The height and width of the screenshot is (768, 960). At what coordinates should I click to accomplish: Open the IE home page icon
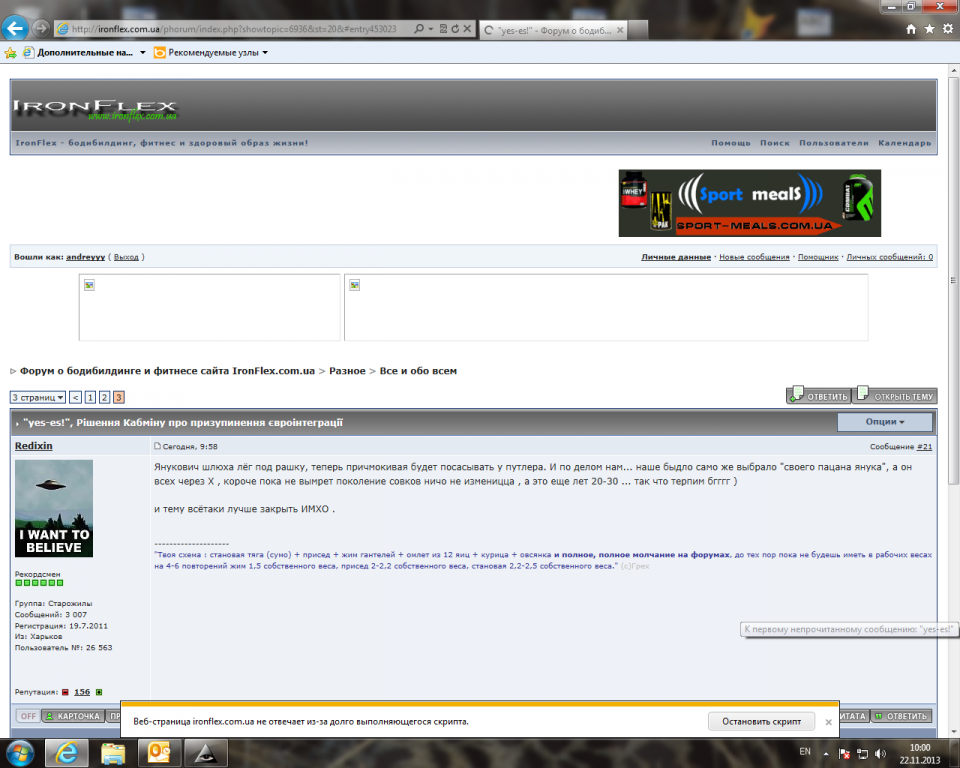point(911,30)
